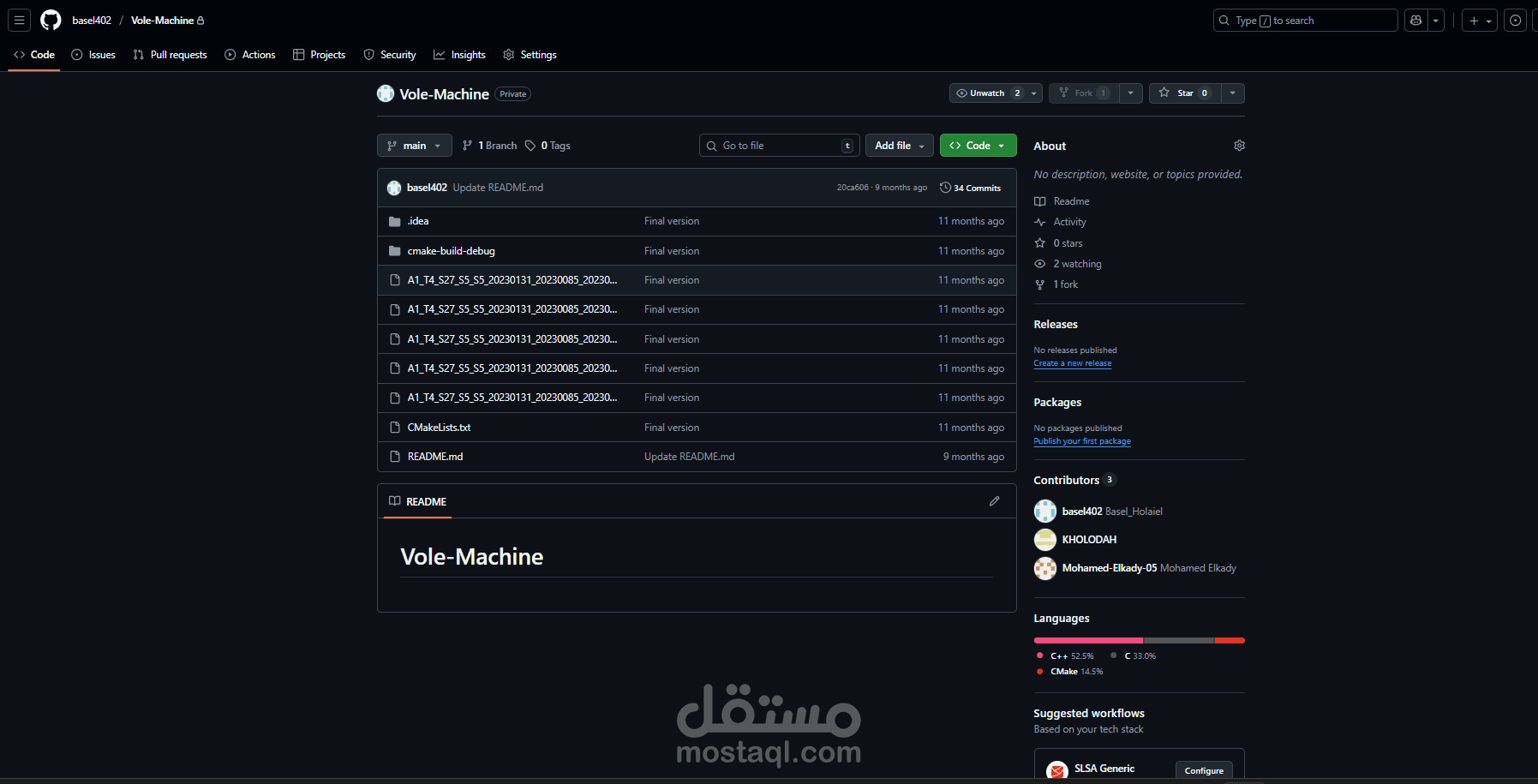
Task: Open basel402 contributor avatar in sidebar
Action: (x=1045, y=512)
